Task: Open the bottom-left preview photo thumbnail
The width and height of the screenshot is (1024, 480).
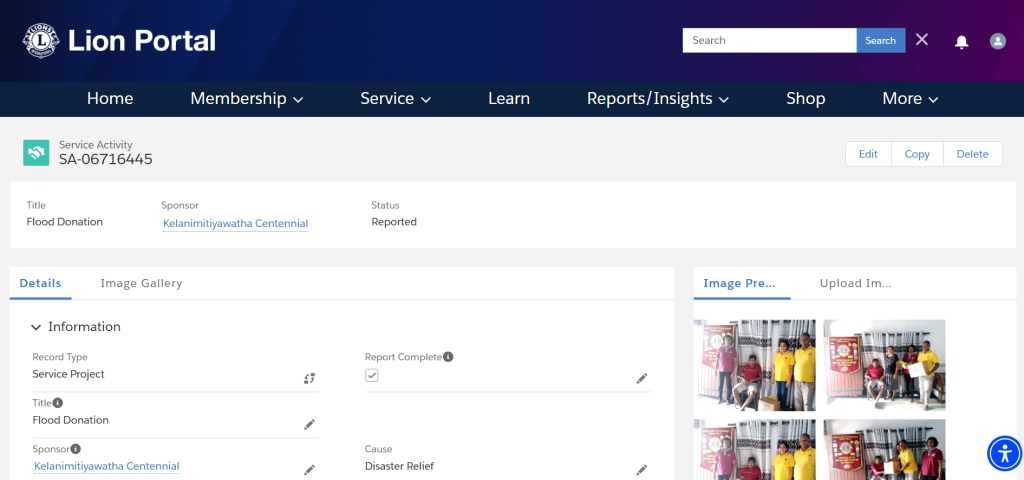Action: click(754, 449)
